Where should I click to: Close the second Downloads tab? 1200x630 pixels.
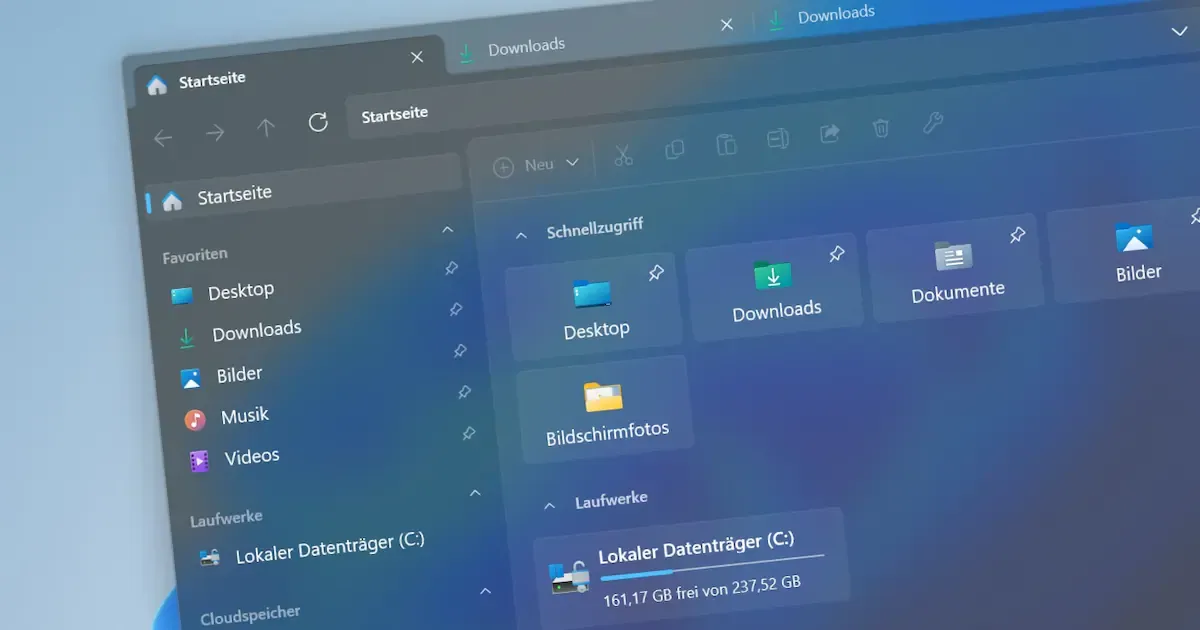(x=727, y=24)
